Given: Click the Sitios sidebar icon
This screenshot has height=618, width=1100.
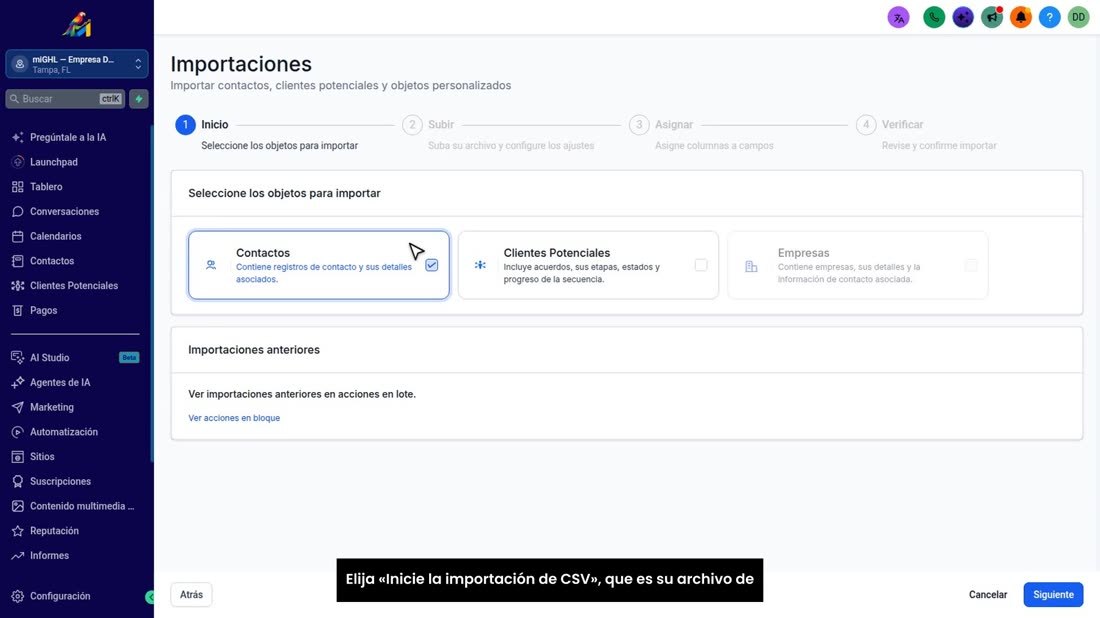Looking at the screenshot, I should (18, 457).
